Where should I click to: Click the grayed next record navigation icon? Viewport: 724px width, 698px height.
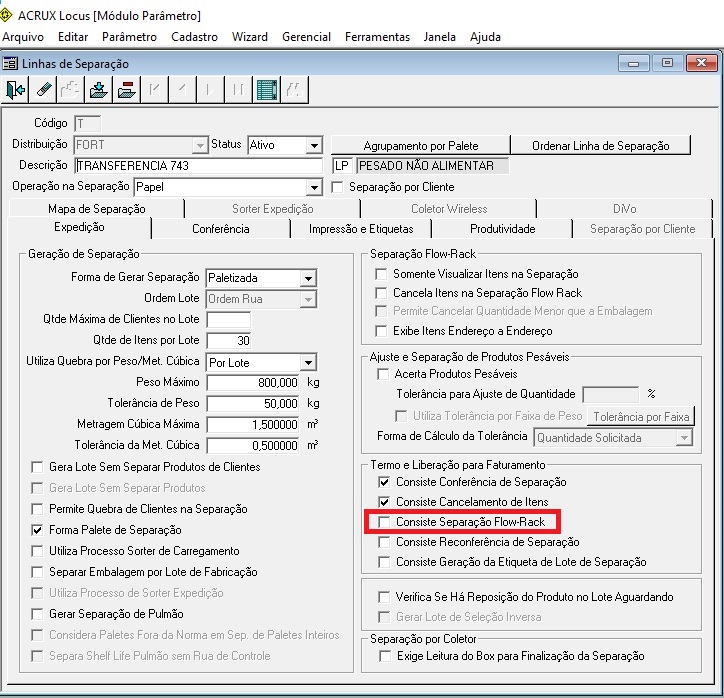pyautogui.click(x=210, y=90)
